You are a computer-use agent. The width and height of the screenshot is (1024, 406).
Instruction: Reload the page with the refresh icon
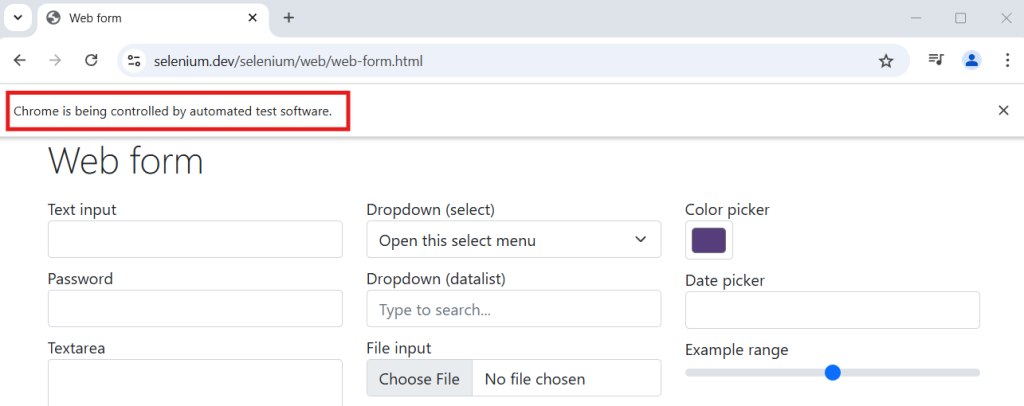coord(91,61)
